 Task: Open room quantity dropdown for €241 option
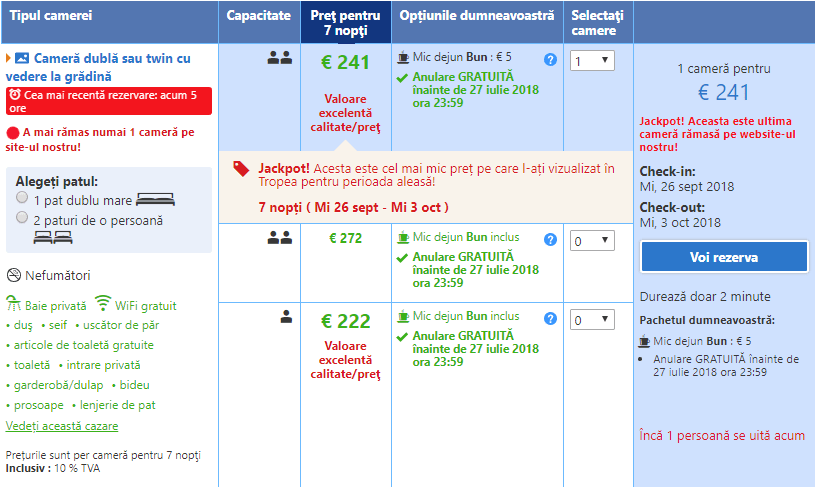(592, 61)
